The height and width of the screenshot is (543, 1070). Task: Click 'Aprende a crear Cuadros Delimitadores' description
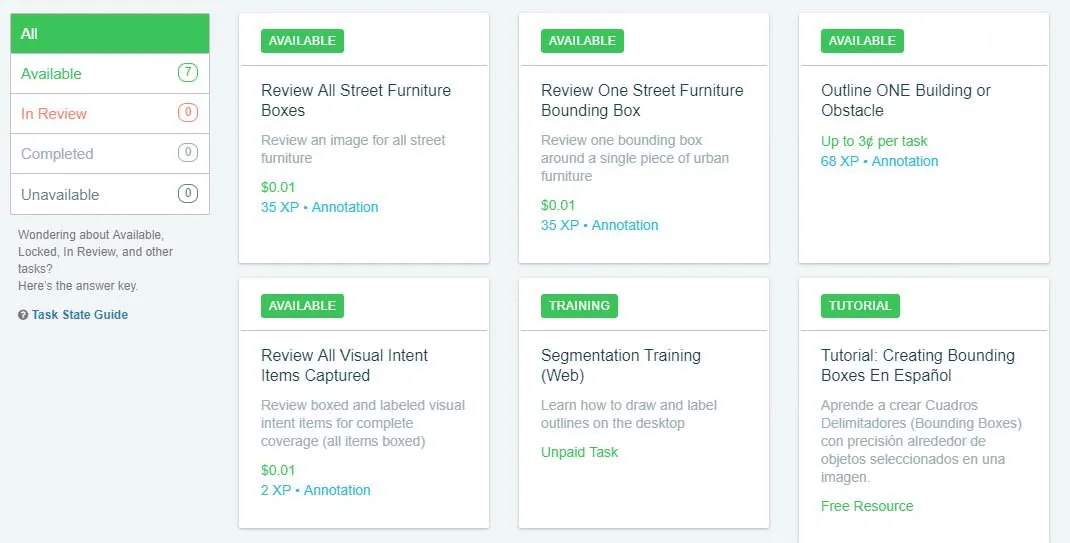(921, 441)
